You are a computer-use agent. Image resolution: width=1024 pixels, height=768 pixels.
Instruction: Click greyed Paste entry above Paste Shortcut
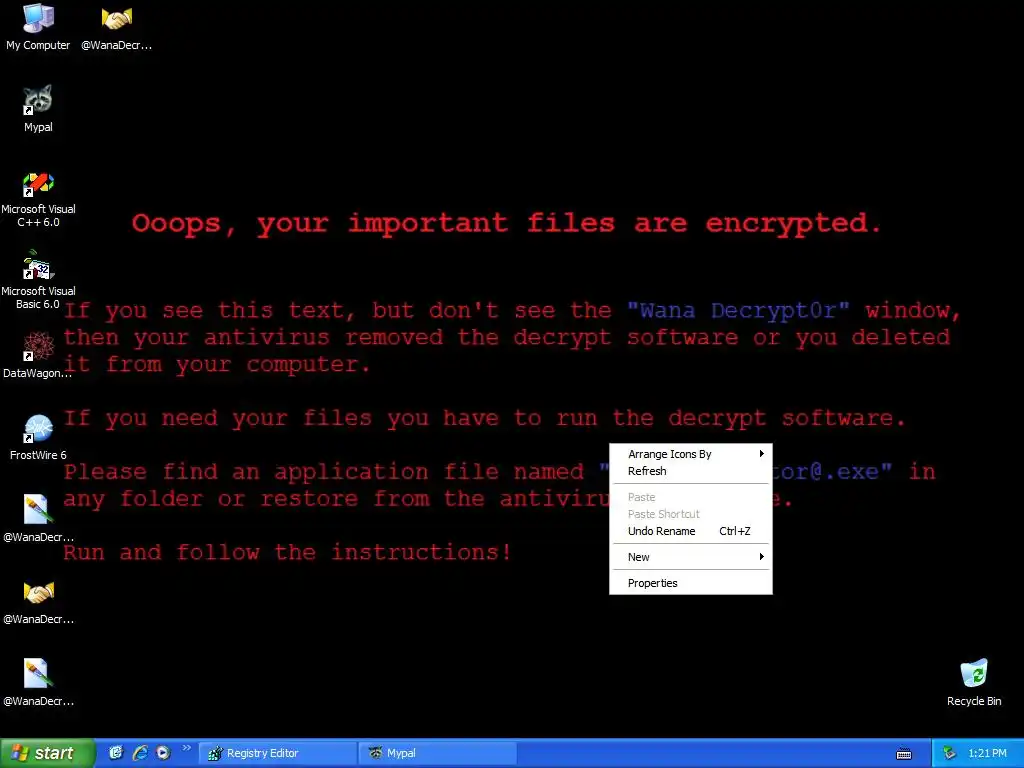point(691,497)
